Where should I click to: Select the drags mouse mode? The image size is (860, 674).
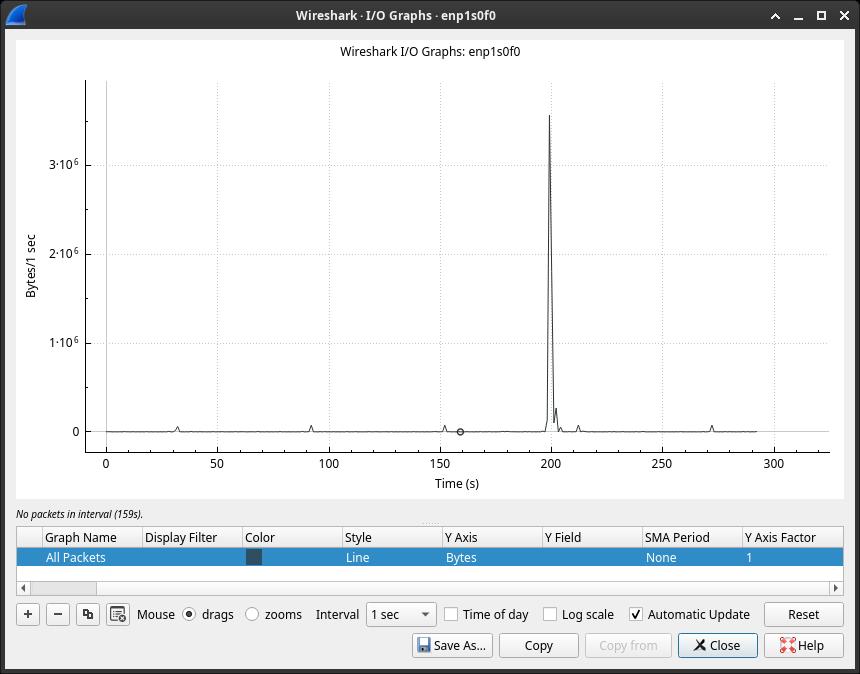(189, 614)
